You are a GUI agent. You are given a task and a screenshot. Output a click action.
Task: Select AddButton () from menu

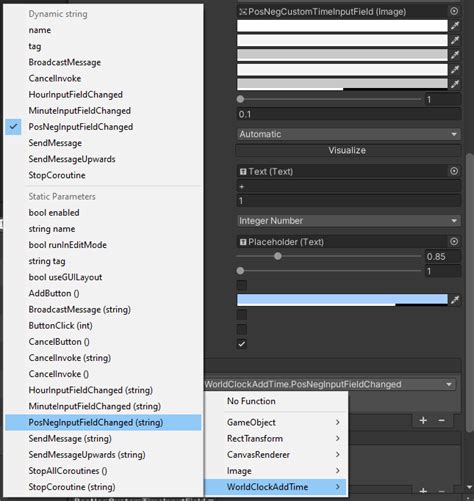click(x=103, y=293)
